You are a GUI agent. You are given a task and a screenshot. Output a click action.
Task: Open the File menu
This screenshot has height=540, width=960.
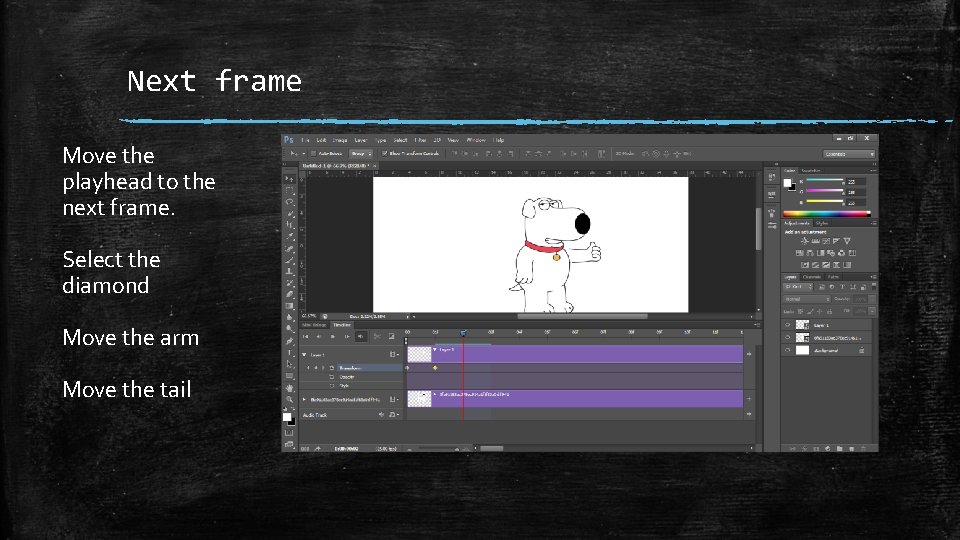[x=306, y=140]
